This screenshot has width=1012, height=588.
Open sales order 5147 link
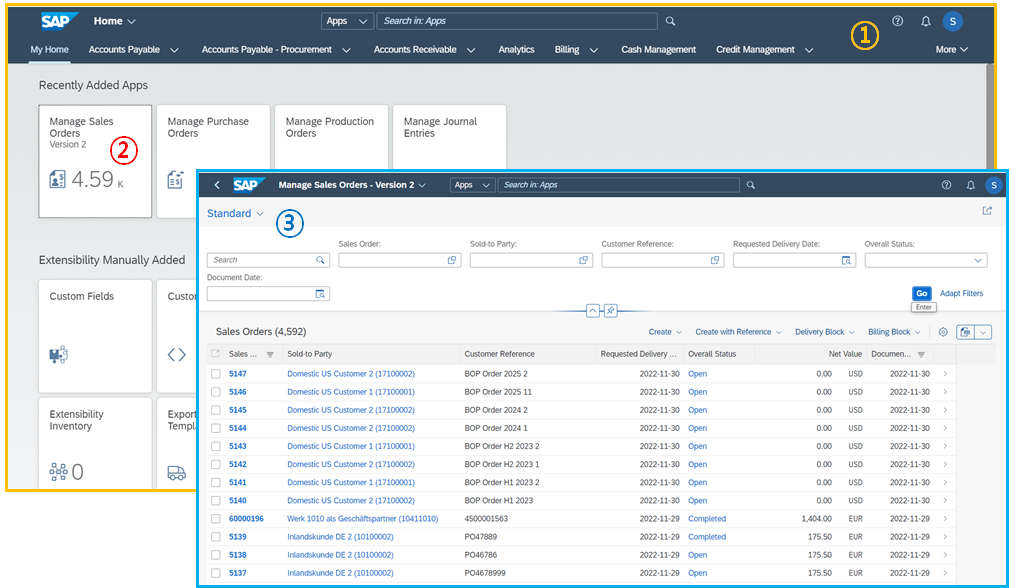(x=238, y=374)
